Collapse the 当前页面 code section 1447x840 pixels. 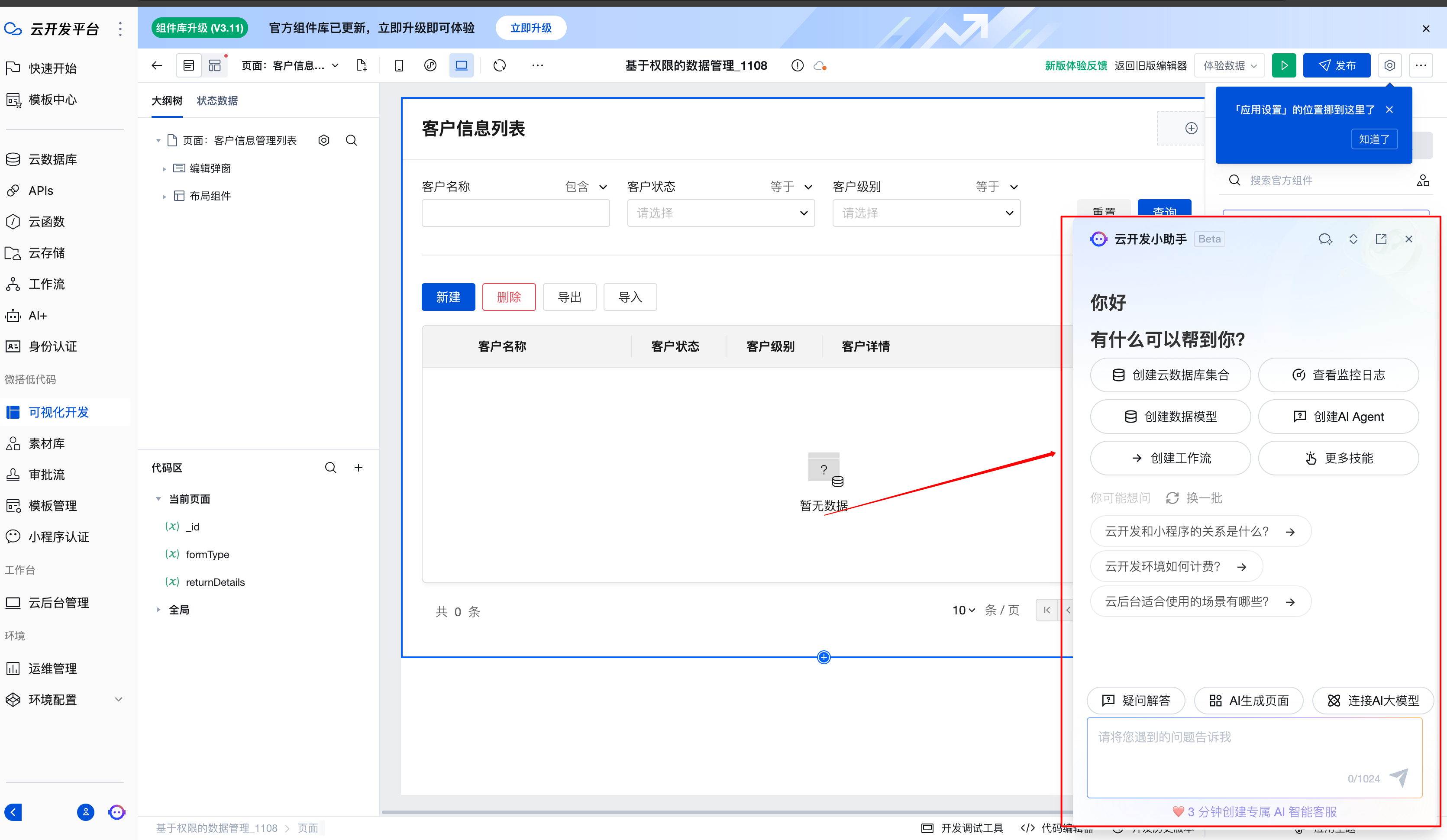(158, 499)
